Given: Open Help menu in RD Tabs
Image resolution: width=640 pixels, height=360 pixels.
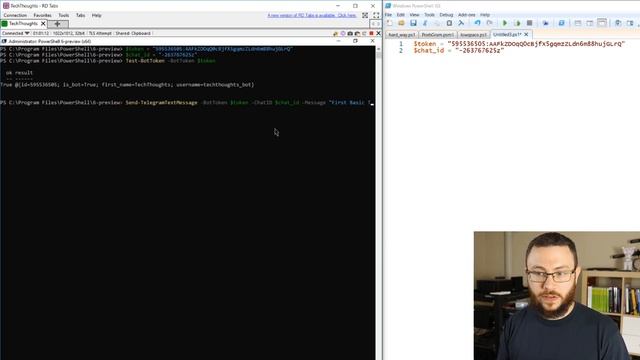Looking at the screenshot, I should tap(96, 16).
